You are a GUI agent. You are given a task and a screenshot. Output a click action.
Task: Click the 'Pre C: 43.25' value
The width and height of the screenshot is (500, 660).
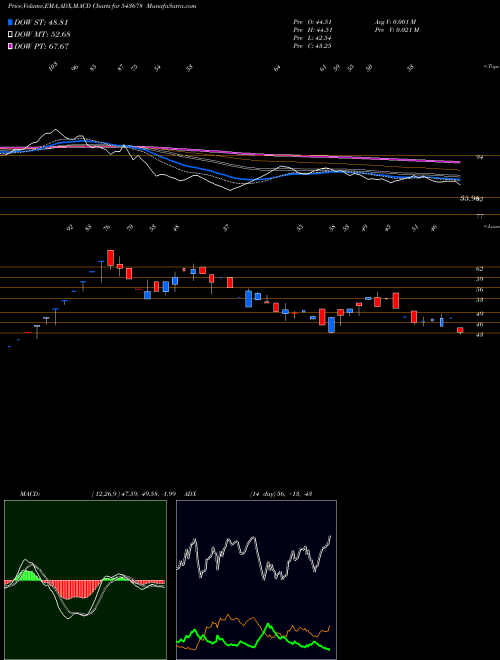(x=312, y=46)
